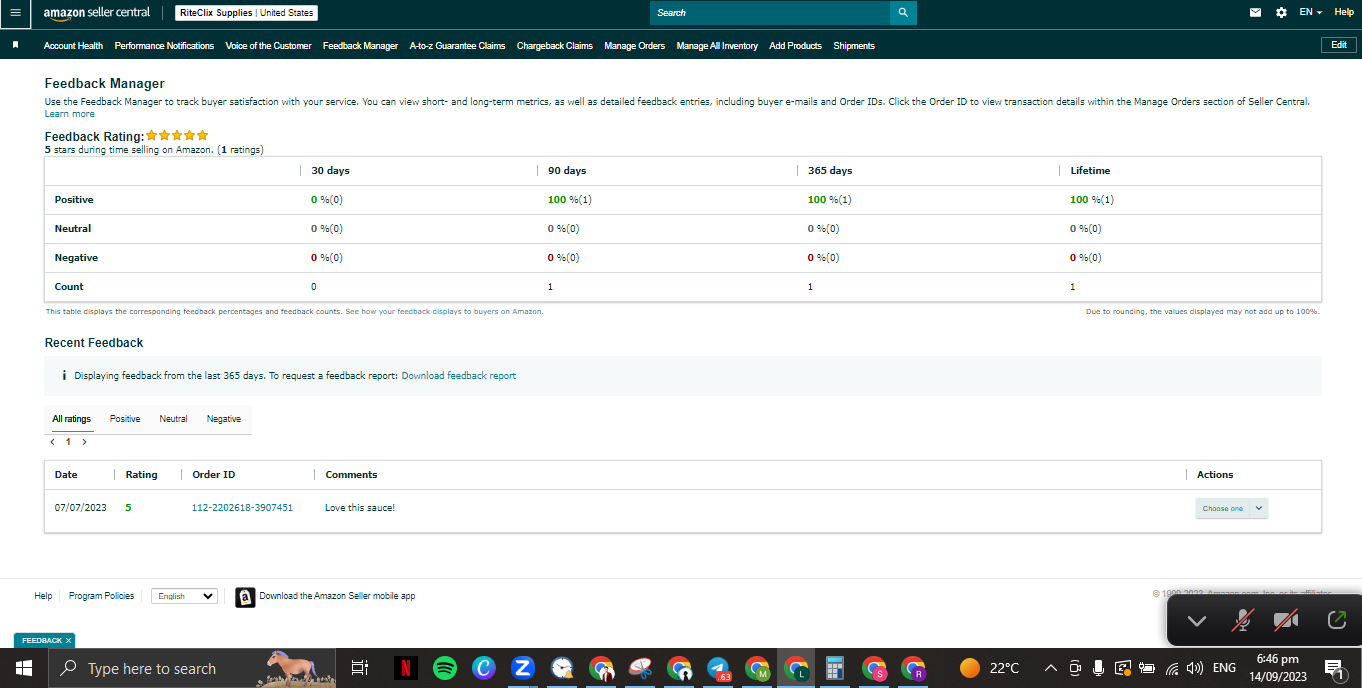Open order ID 112-2202618-3907451

tap(242, 508)
